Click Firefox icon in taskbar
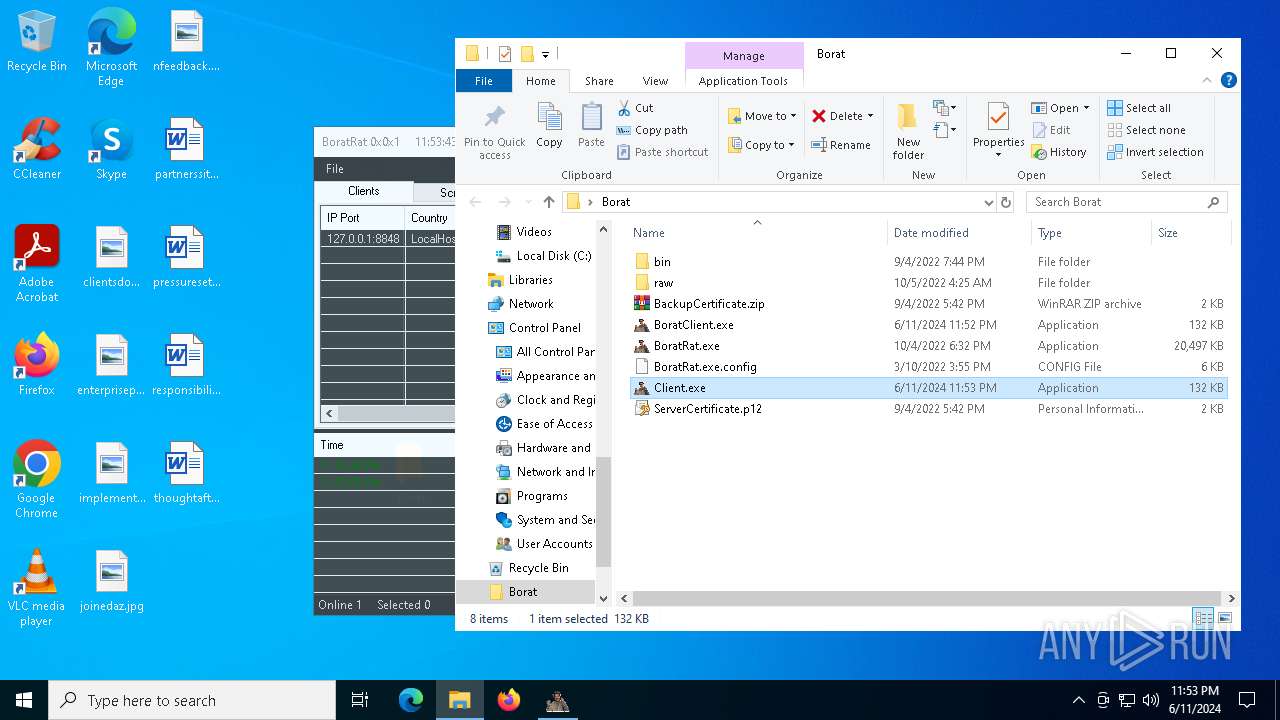Viewport: 1280px width, 720px height. click(x=509, y=700)
